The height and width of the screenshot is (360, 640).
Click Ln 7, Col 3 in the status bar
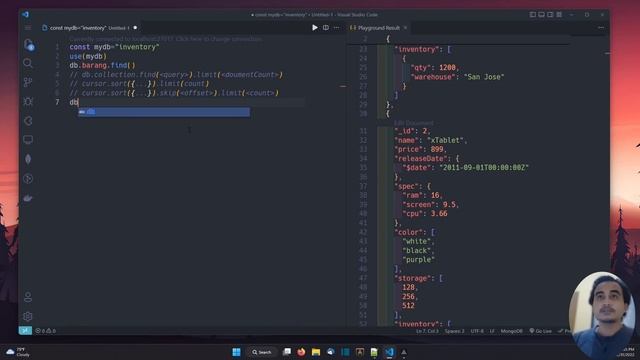[x=427, y=331]
